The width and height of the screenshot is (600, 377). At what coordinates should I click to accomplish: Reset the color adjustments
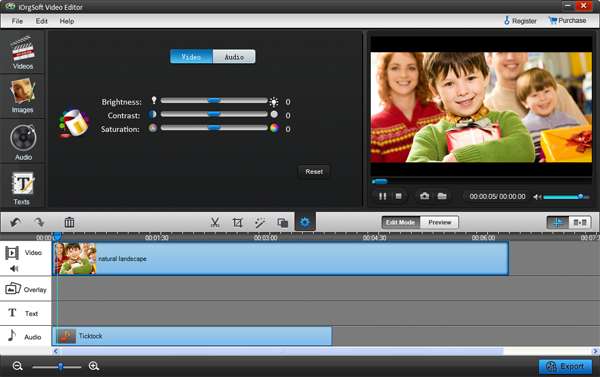click(314, 172)
